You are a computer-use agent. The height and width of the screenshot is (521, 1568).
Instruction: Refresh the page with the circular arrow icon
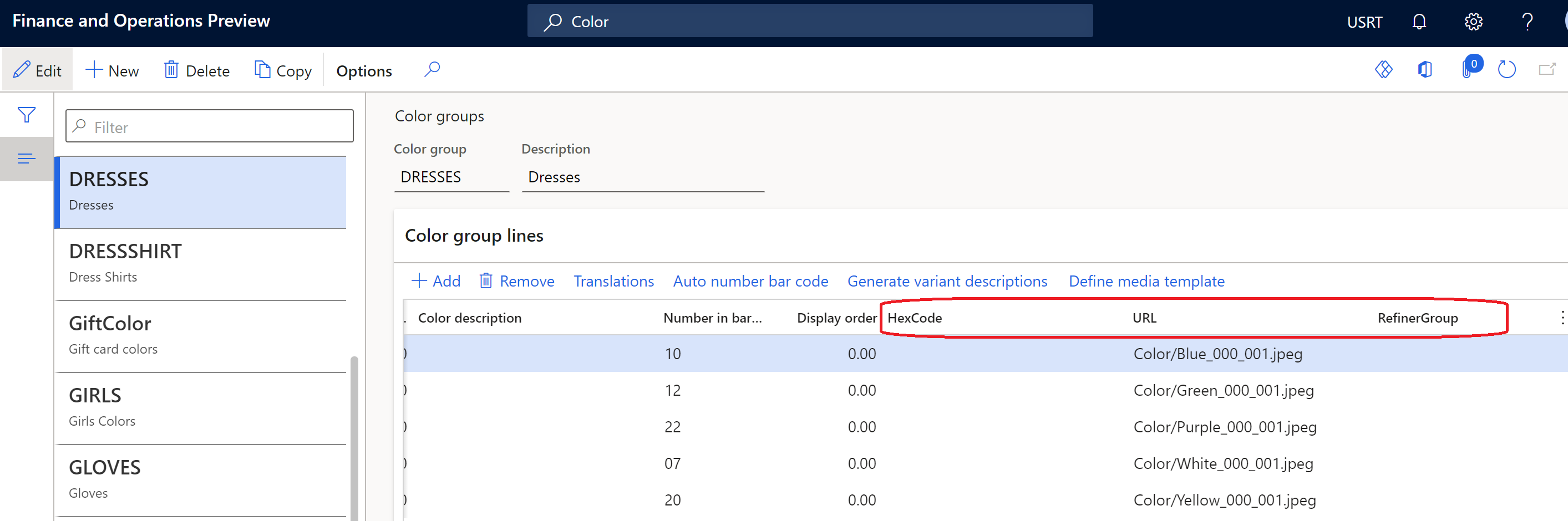(1506, 70)
